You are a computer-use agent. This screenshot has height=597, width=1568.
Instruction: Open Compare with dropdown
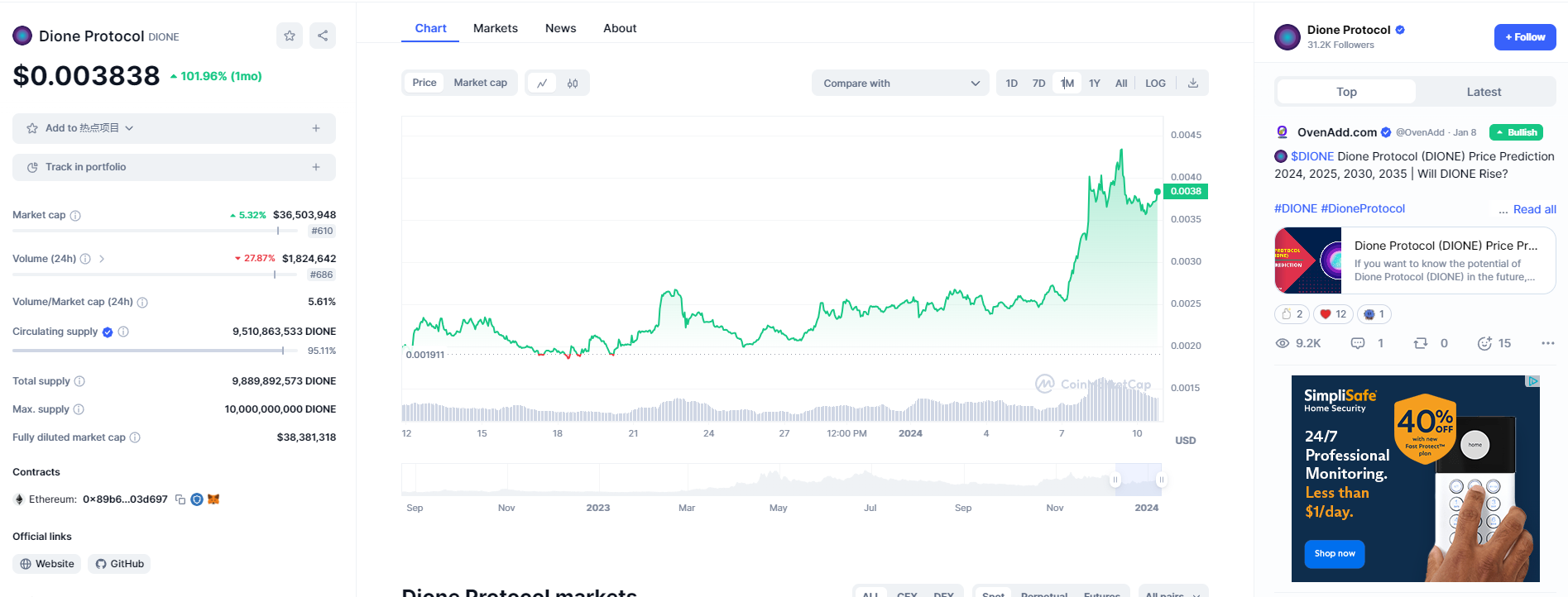(x=900, y=84)
